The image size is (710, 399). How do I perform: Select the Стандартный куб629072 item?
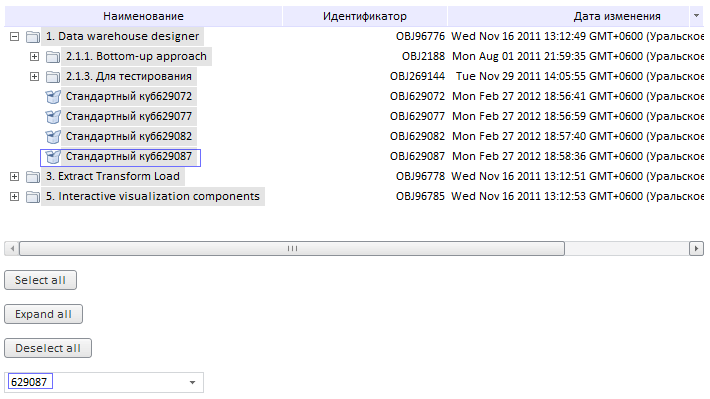[129, 96]
